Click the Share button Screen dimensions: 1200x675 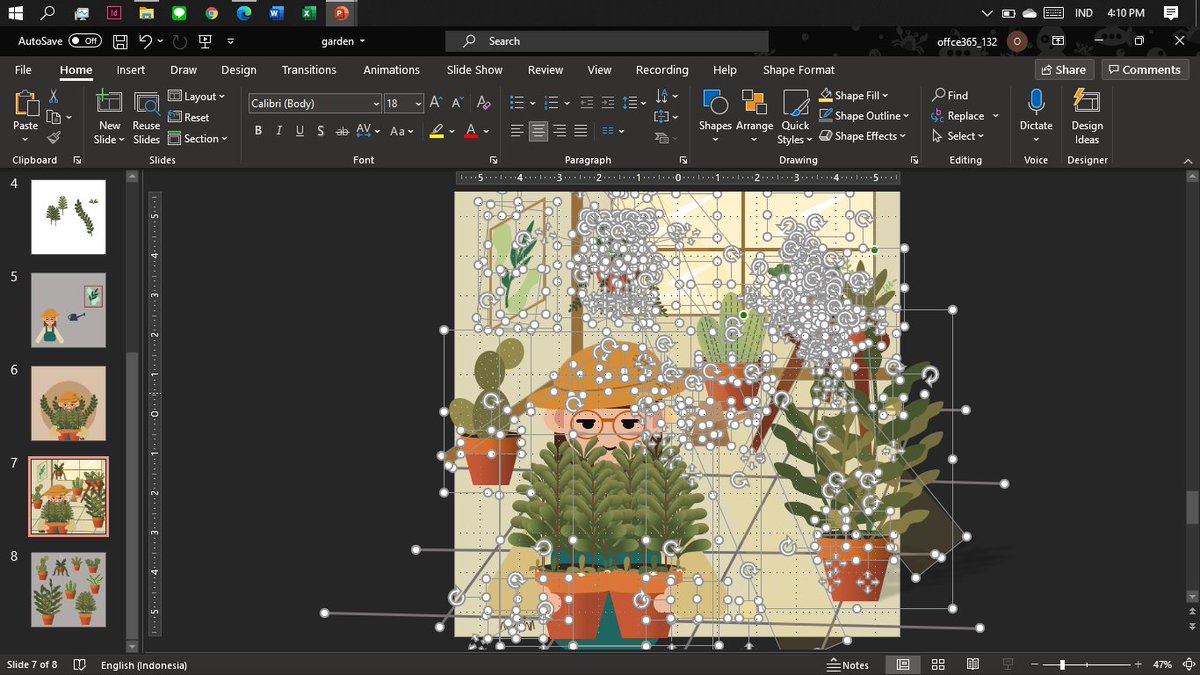1063,70
